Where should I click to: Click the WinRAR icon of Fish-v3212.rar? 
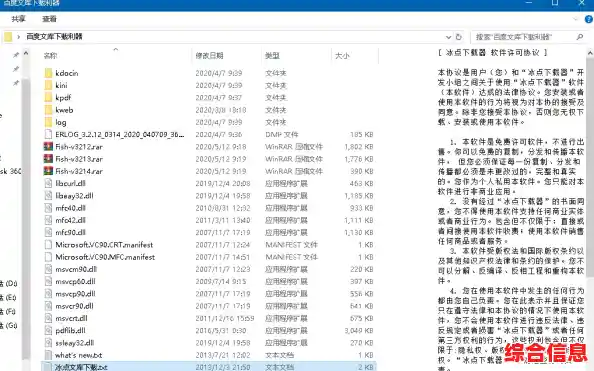(48, 147)
